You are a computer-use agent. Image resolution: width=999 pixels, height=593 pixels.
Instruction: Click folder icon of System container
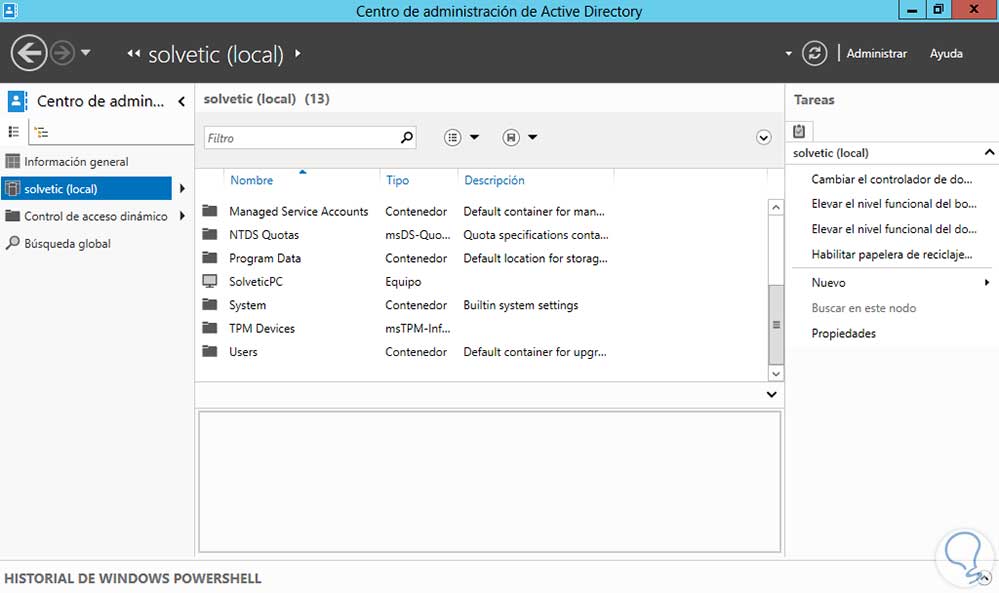[210, 304]
